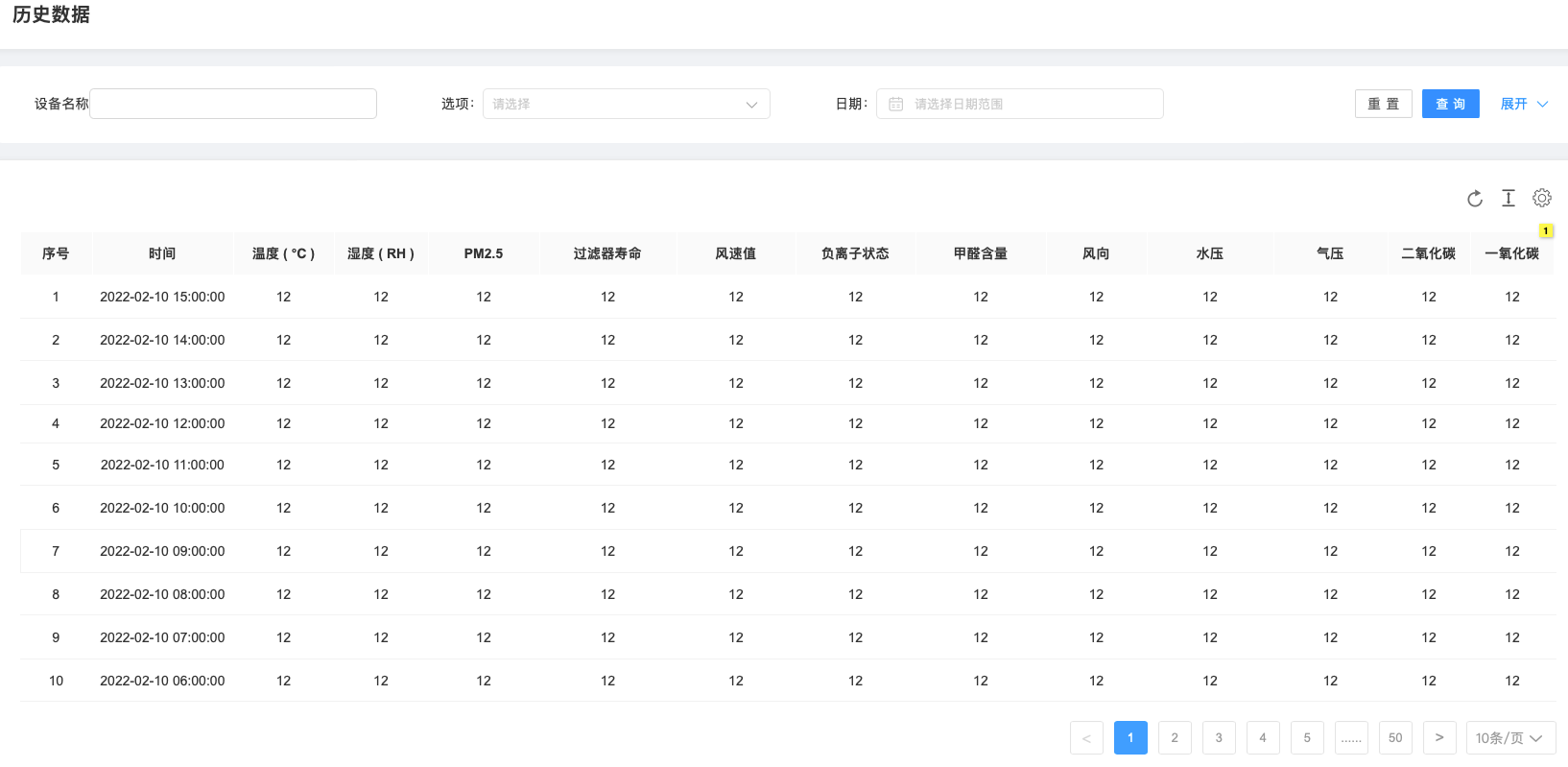Click the 水压 column header
The height and width of the screenshot is (767, 1568).
click(x=1210, y=253)
